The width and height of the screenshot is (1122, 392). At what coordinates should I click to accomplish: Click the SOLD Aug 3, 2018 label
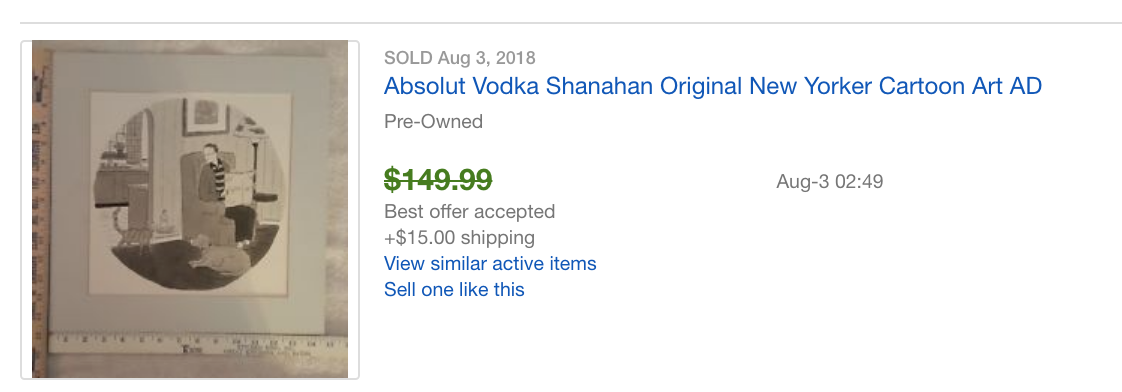coord(459,58)
